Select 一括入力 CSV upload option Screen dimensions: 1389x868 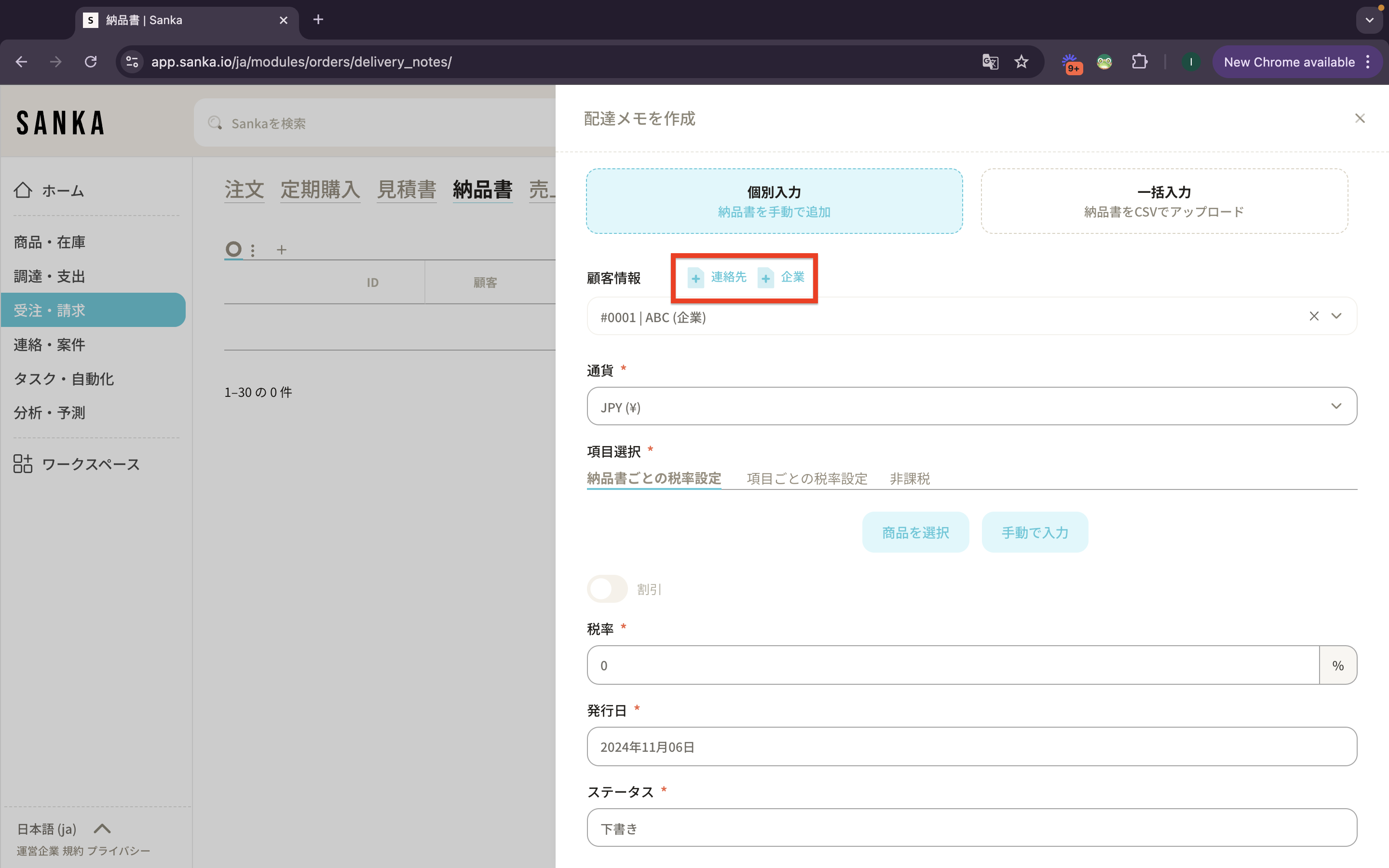(x=1164, y=201)
